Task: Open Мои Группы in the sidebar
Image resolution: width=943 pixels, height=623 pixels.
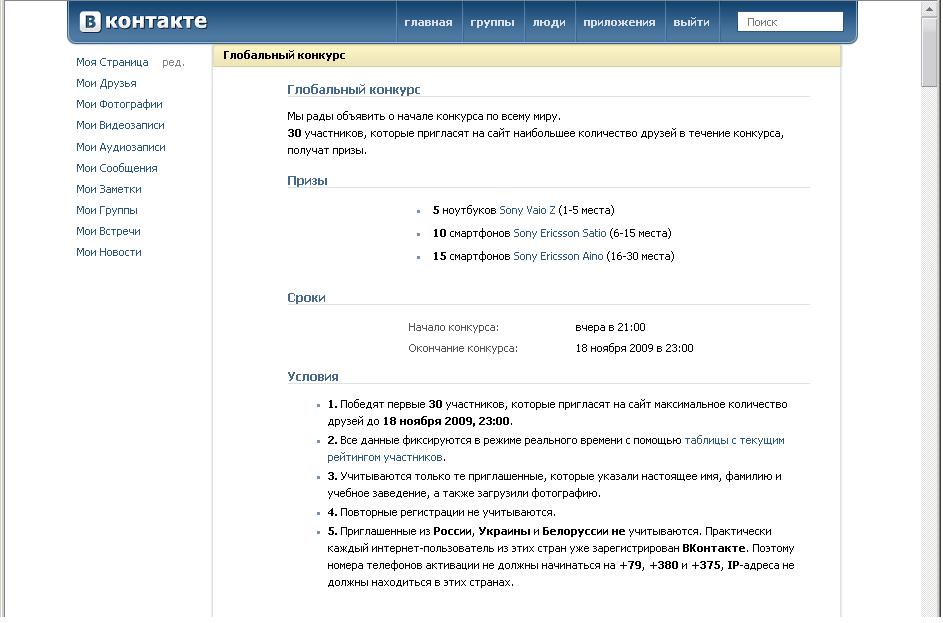Action: click(x=107, y=210)
